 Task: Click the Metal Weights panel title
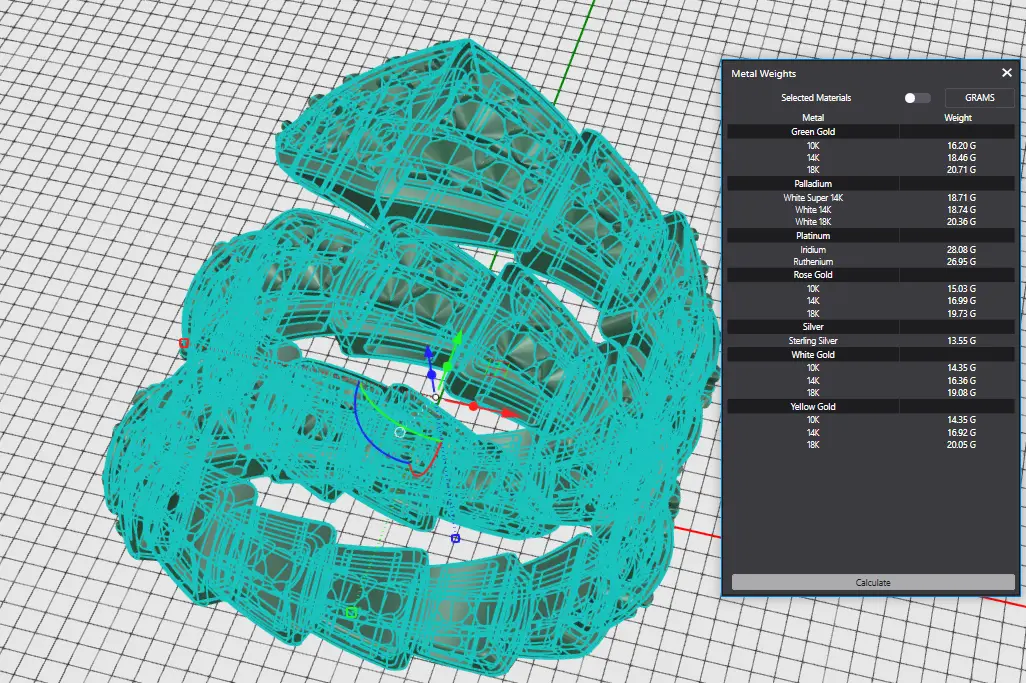pyautogui.click(x=764, y=73)
